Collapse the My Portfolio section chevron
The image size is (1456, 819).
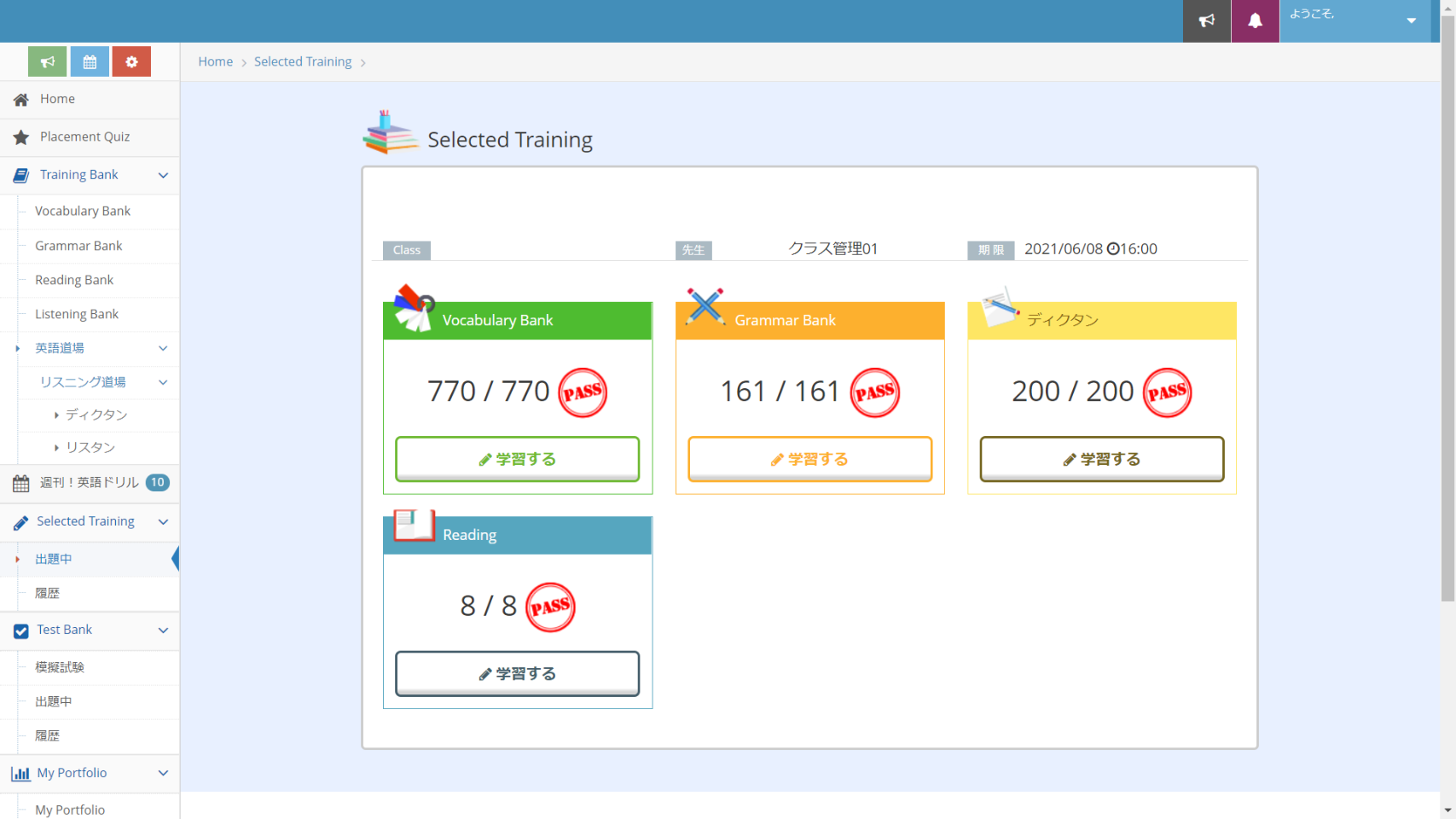[163, 773]
